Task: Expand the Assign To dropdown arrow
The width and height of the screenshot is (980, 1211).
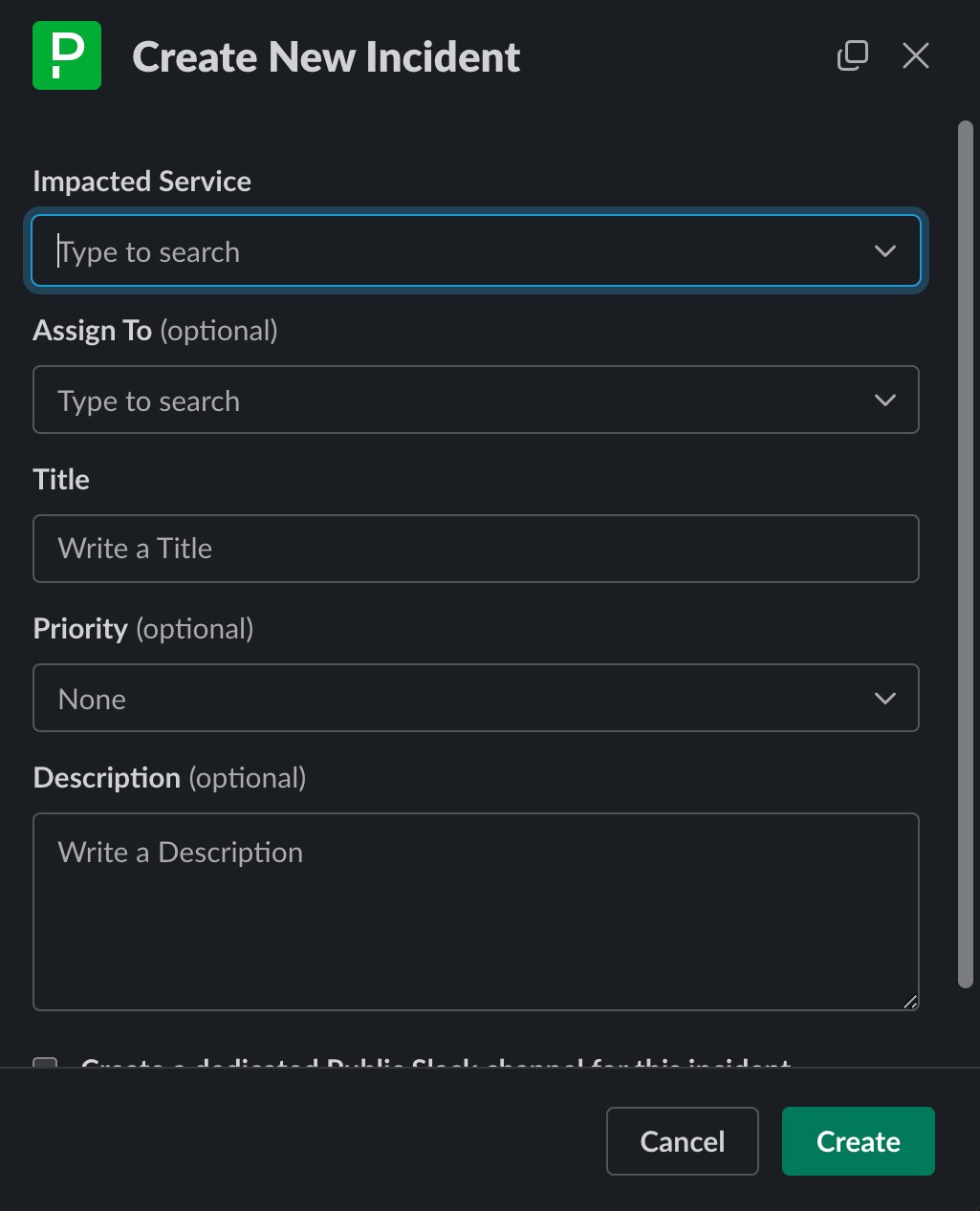Action: [x=885, y=400]
